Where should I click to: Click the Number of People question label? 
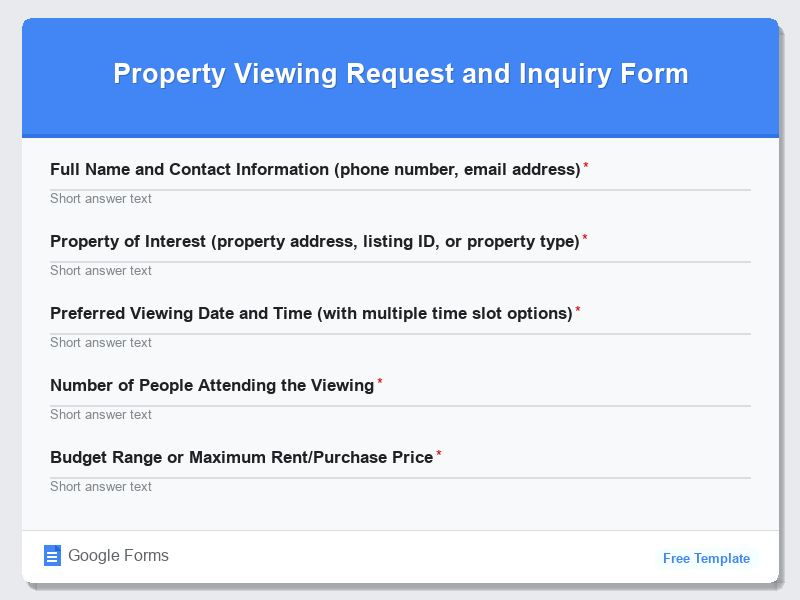[x=215, y=385]
